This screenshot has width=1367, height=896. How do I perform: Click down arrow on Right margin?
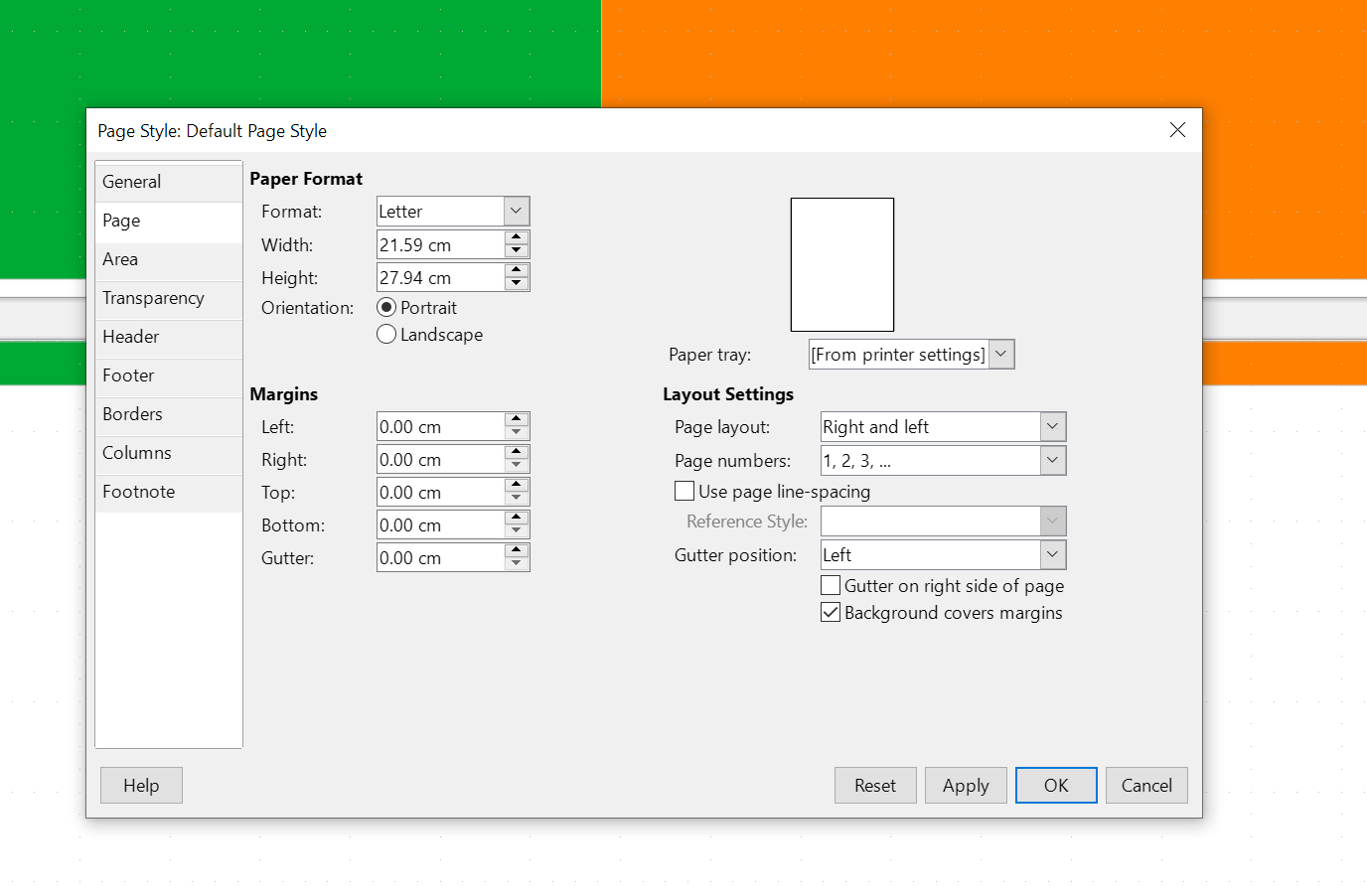pyautogui.click(x=517, y=466)
